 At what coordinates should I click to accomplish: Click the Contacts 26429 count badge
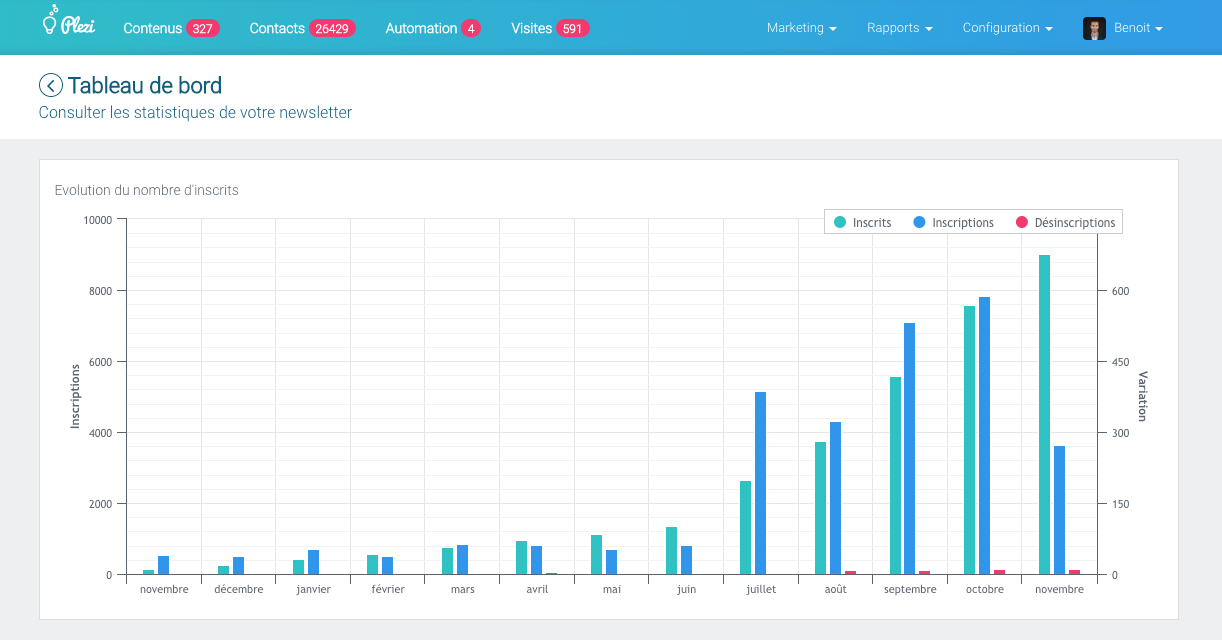pos(332,29)
